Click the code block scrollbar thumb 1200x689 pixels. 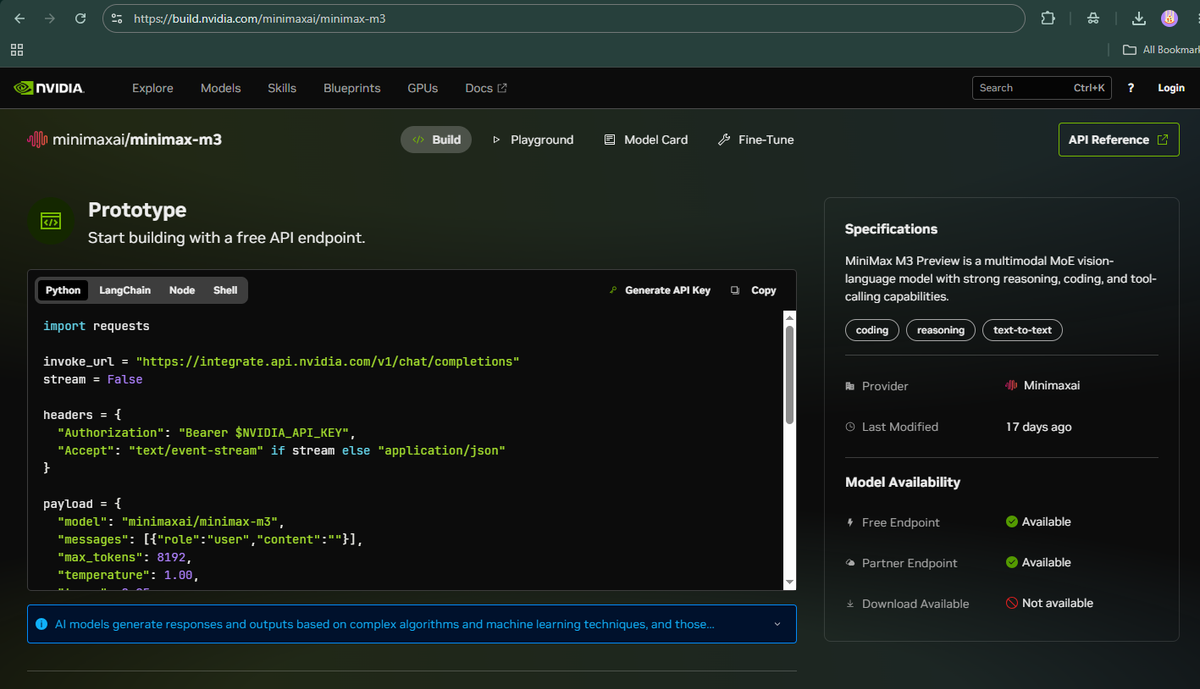click(x=789, y=375)
